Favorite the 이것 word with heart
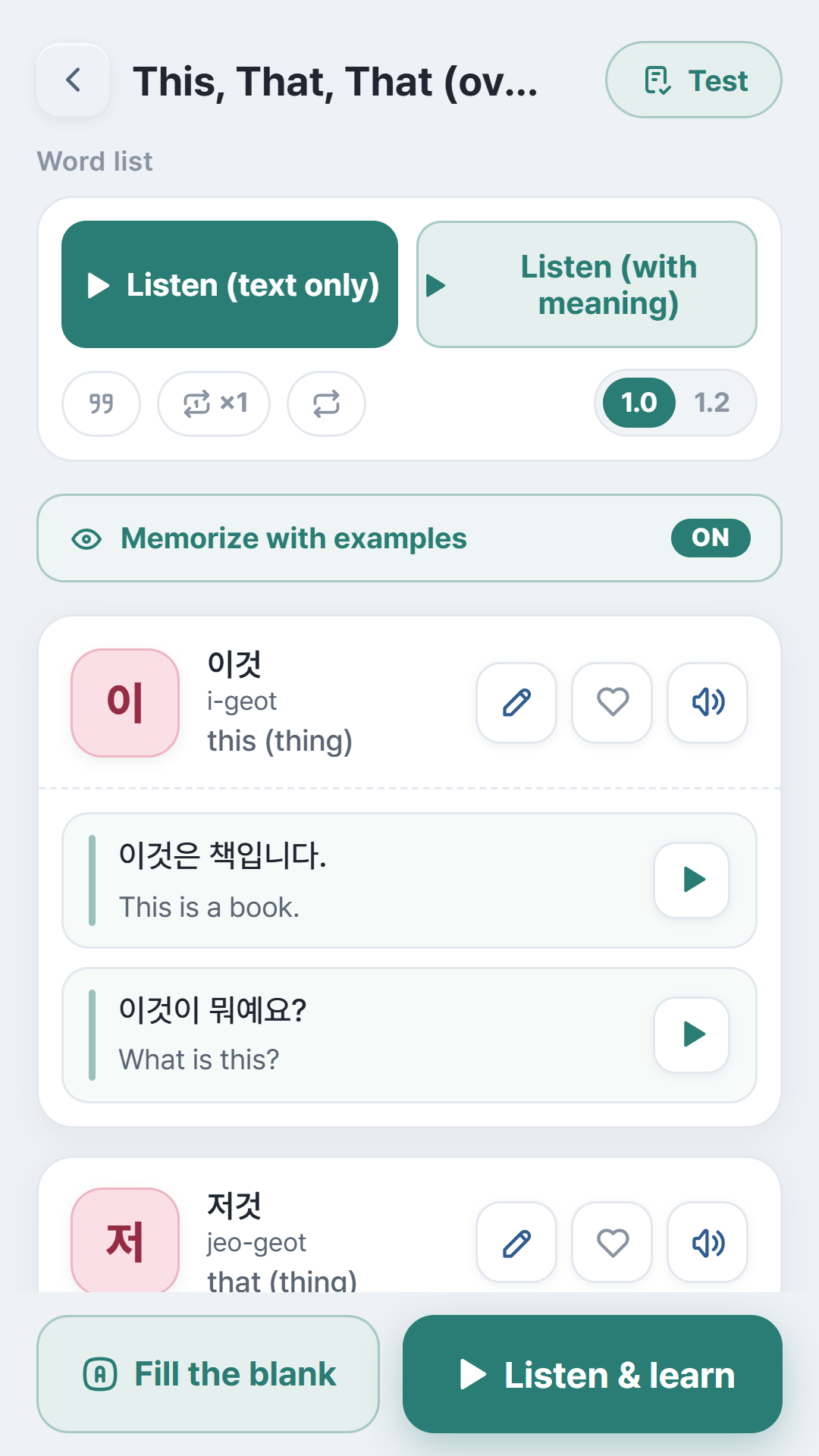Image resolution: width=819 pixels, height=1456 pixels. click(612, 702)
